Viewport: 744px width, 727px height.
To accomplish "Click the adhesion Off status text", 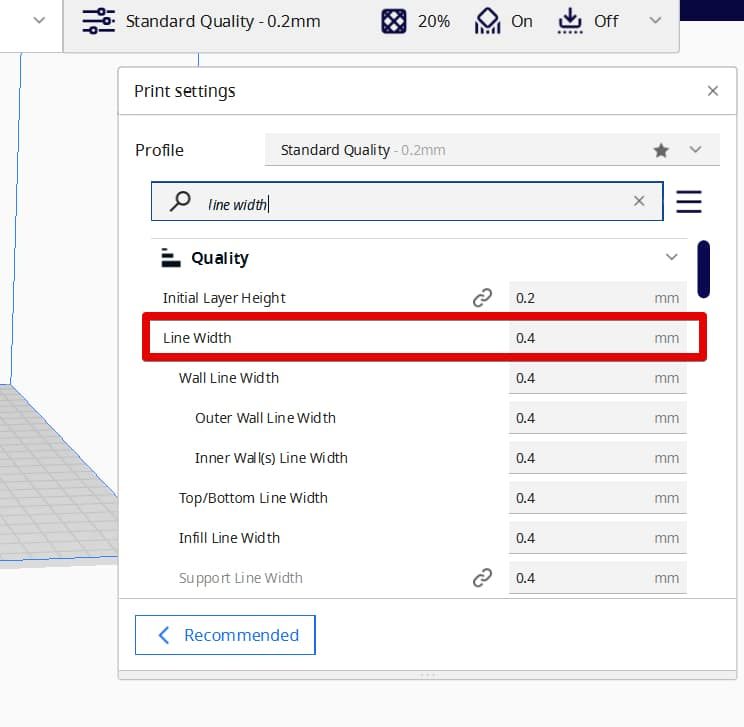I will pos(606,21).
